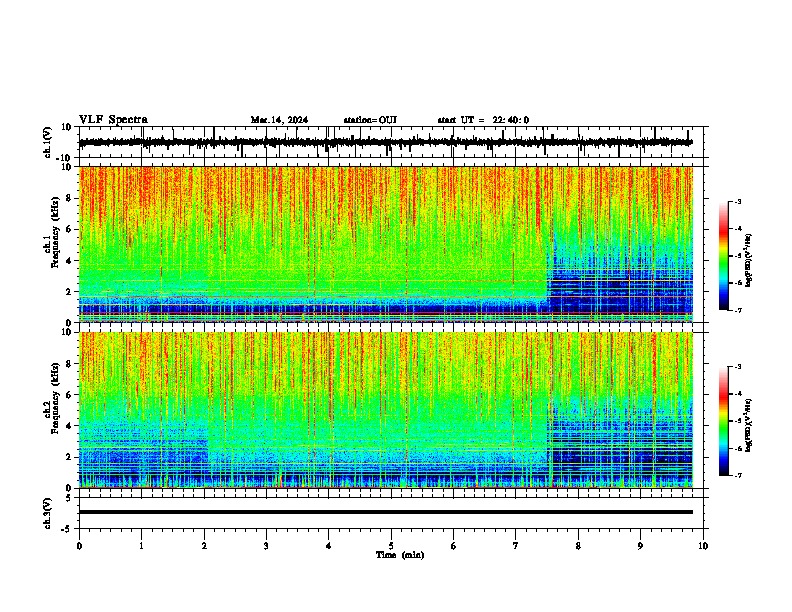Click the "ch.3(V)" axis label
Viewport: 792px width, 612px height.
[x=48, y=513]
